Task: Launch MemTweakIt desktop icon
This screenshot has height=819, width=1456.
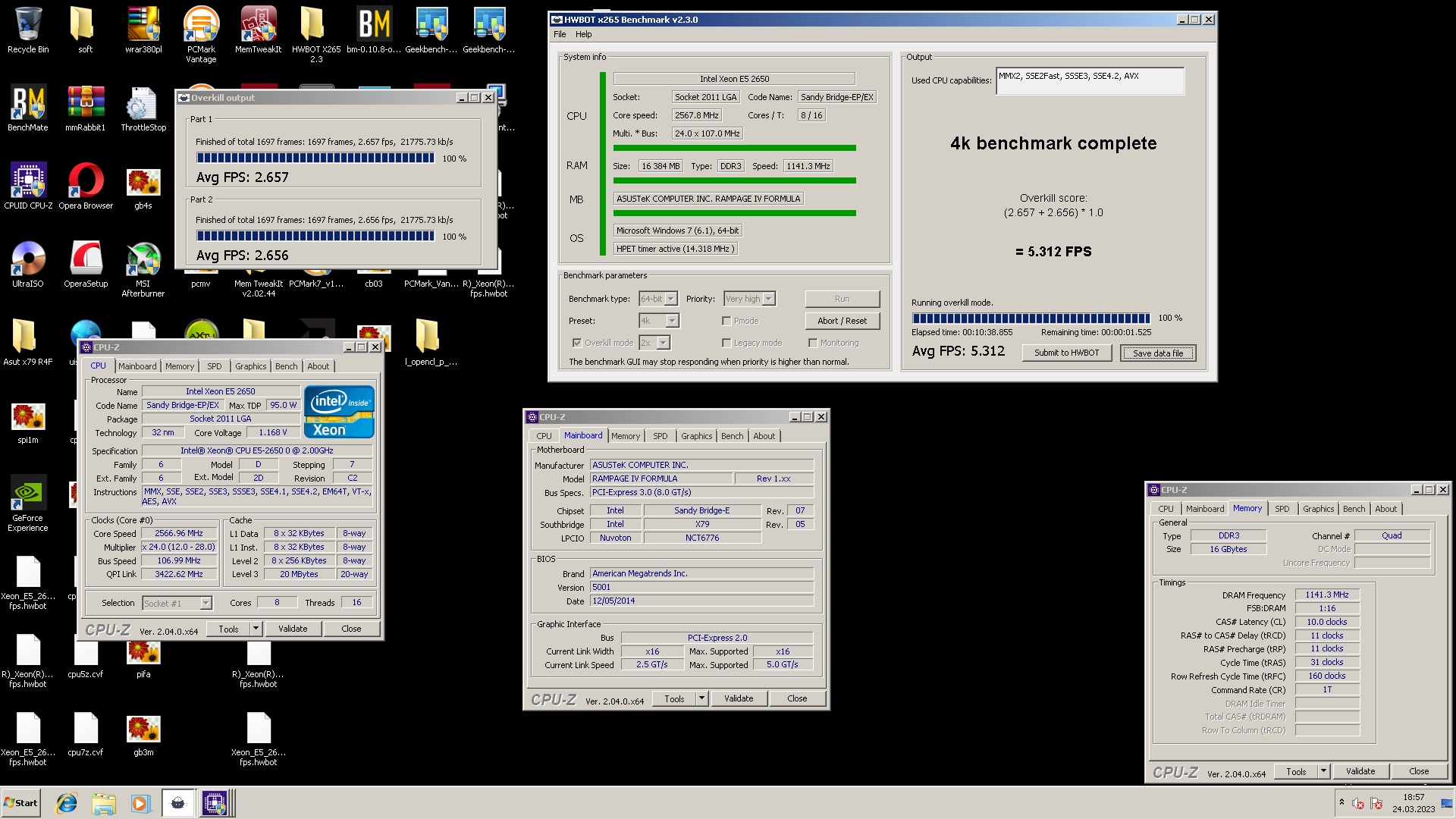Action: [259, 30]
